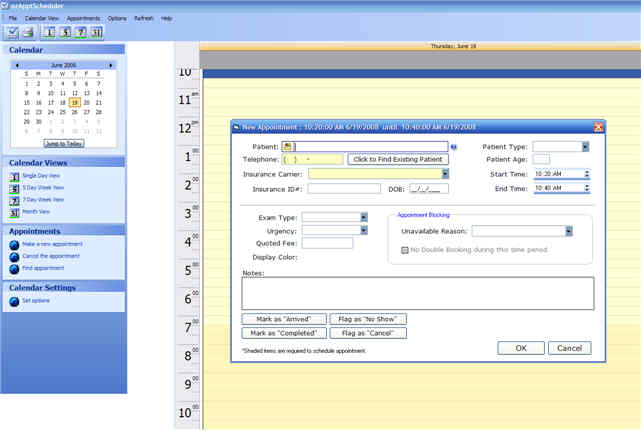Open Month View link
Screen dimensions: 641x430
(x=36, y=211)
